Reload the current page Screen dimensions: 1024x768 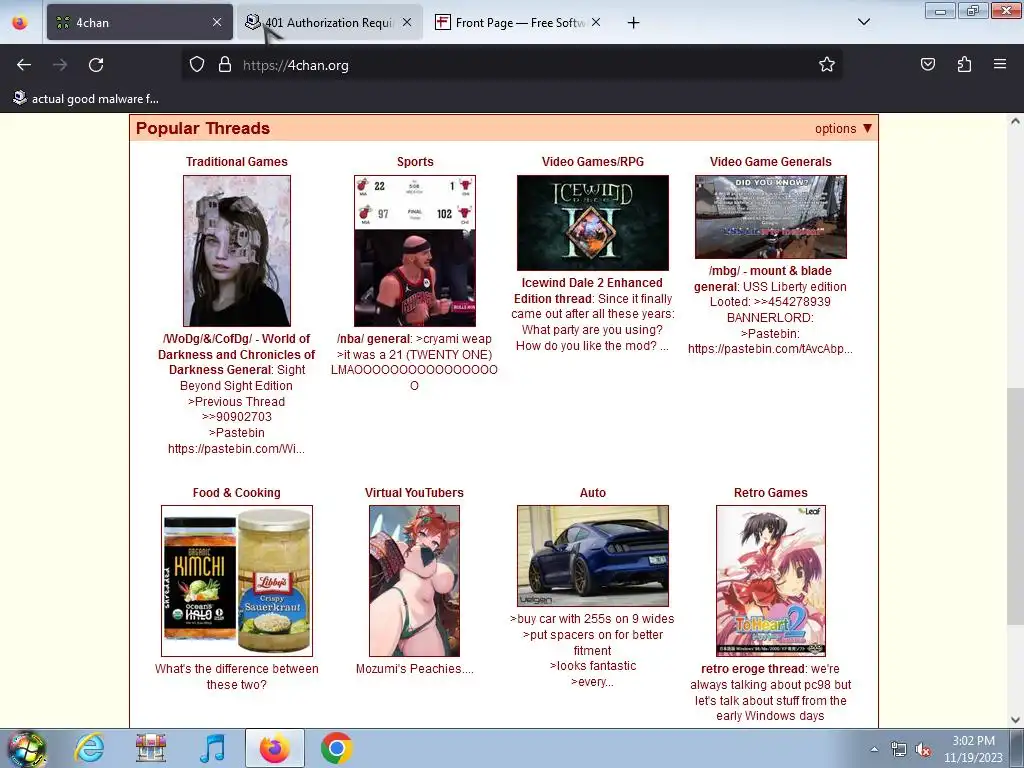coord(96,65)
